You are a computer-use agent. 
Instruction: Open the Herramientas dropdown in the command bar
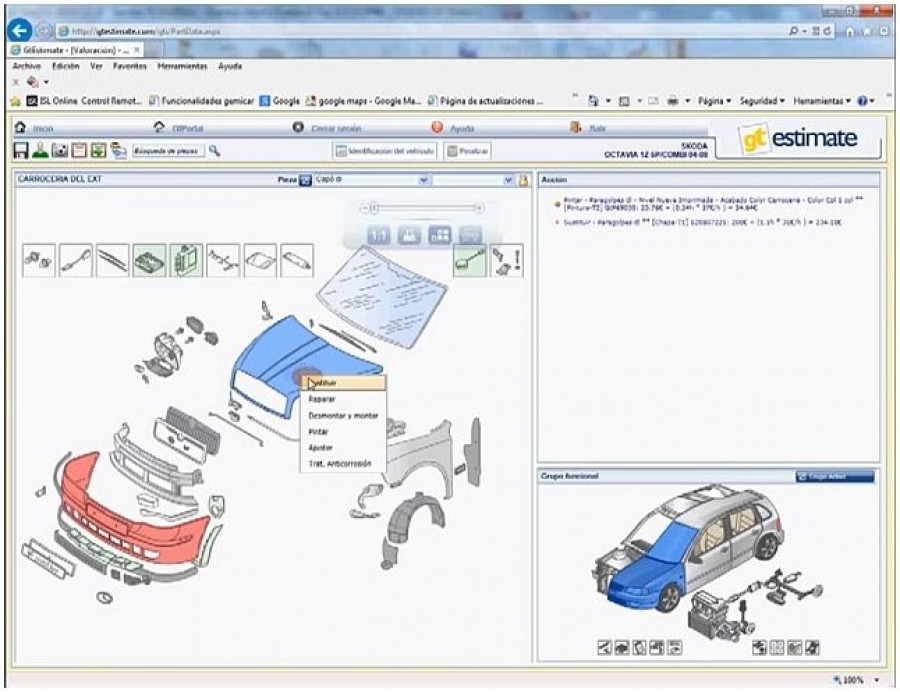click(822, 101)
